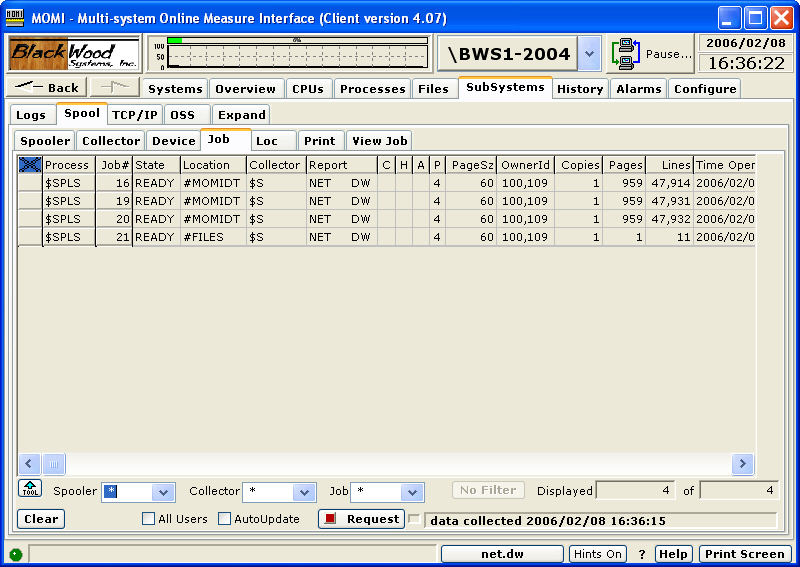The width and height of the screenshot is (800, 567).
Task: Click the forward navigation arrow button
Action: tap(115, 87)
